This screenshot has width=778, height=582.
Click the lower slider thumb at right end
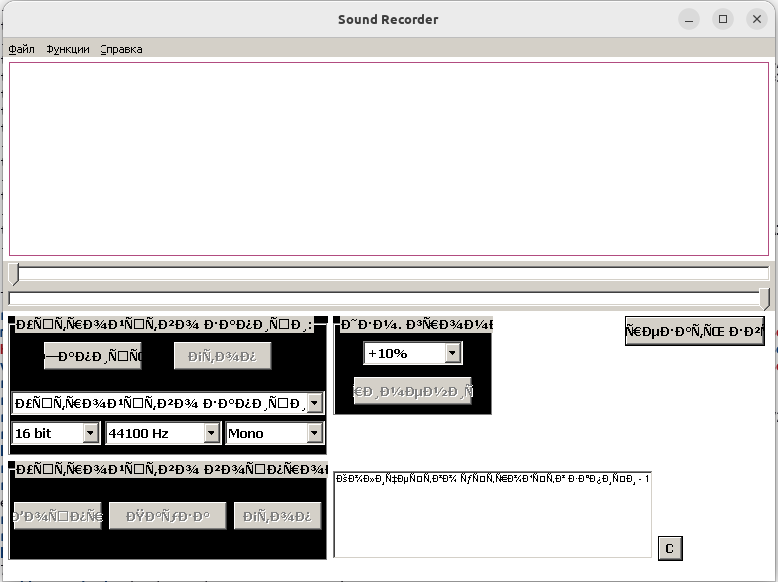(x=765, y=299)
